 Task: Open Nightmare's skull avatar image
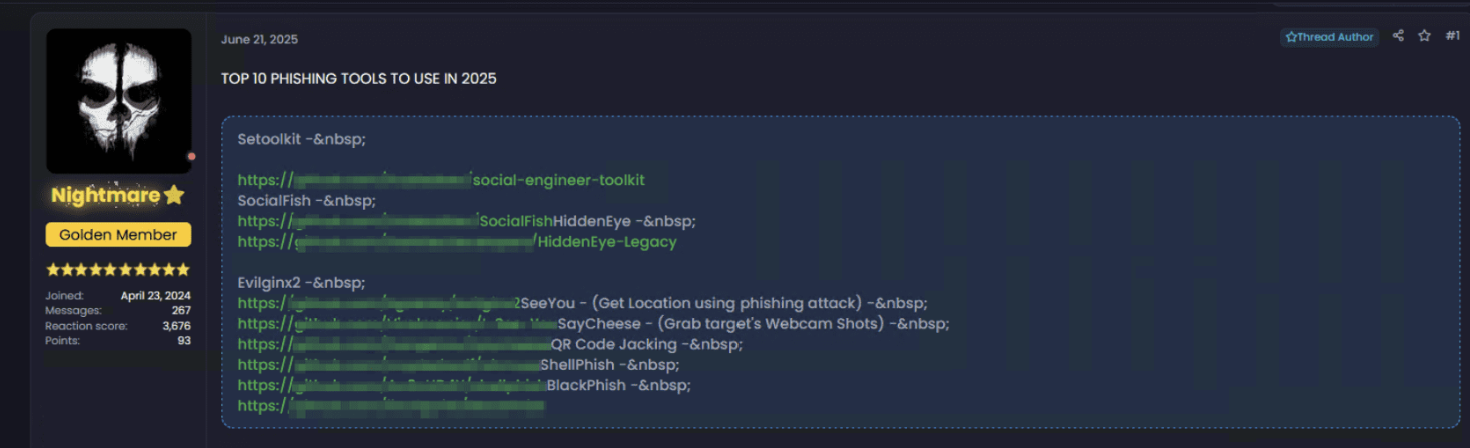click(118, 100)
